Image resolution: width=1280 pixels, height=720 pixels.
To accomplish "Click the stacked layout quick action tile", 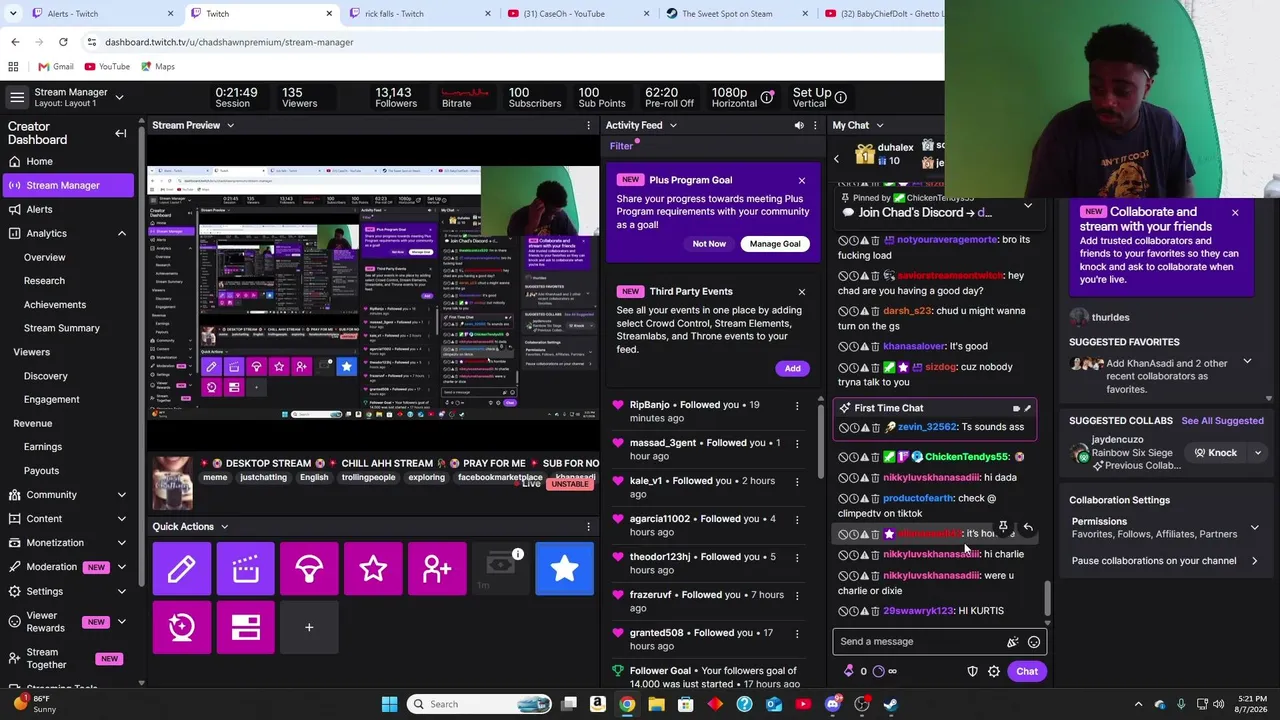I will click(245, 627).
